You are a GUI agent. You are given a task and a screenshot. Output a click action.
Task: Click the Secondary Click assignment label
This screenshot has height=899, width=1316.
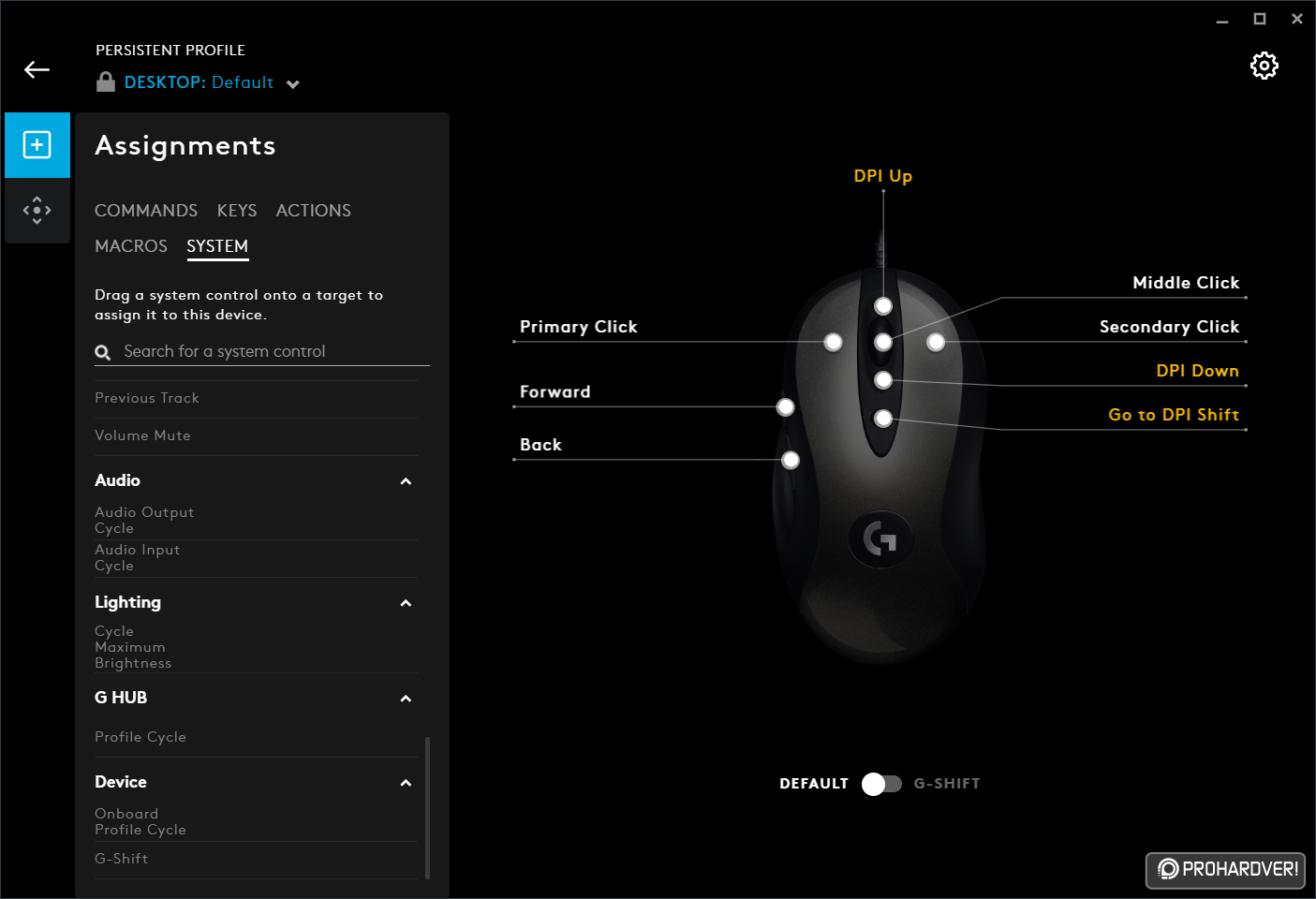1169,327
